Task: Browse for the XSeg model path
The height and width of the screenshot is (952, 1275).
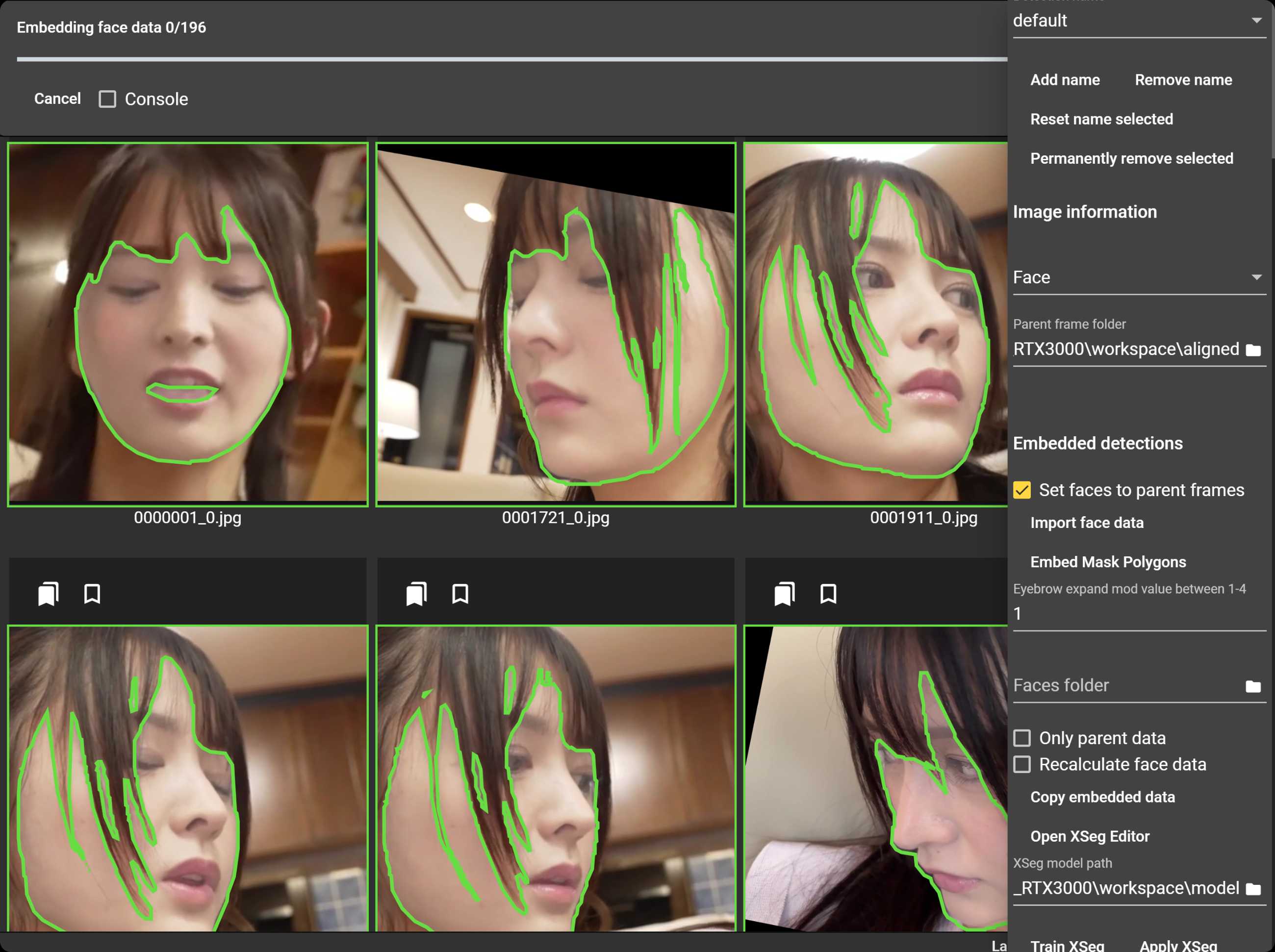Action: (x=1253, y=889)
